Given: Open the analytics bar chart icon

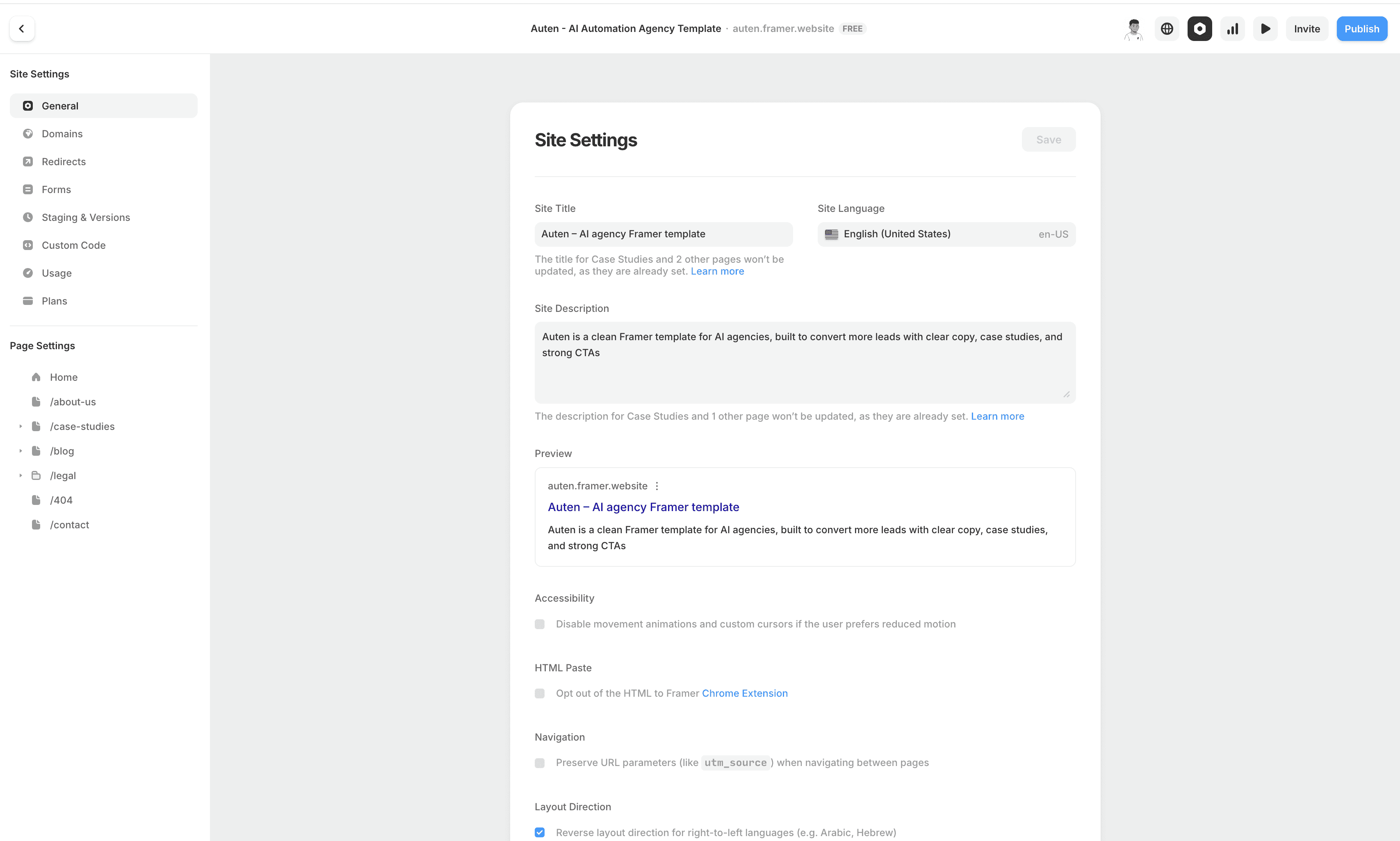Looking at the screenshot, I should [x=1232, y=29].
